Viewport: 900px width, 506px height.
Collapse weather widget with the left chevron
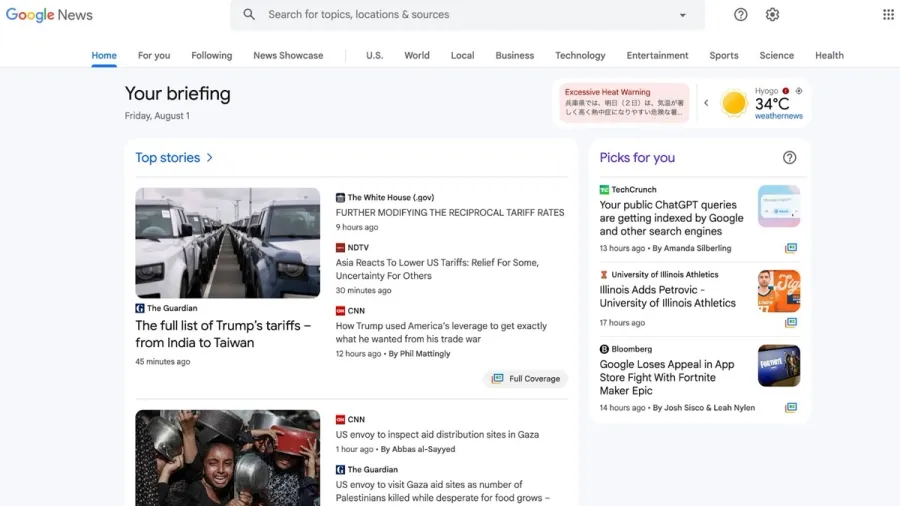click(706, 103)
